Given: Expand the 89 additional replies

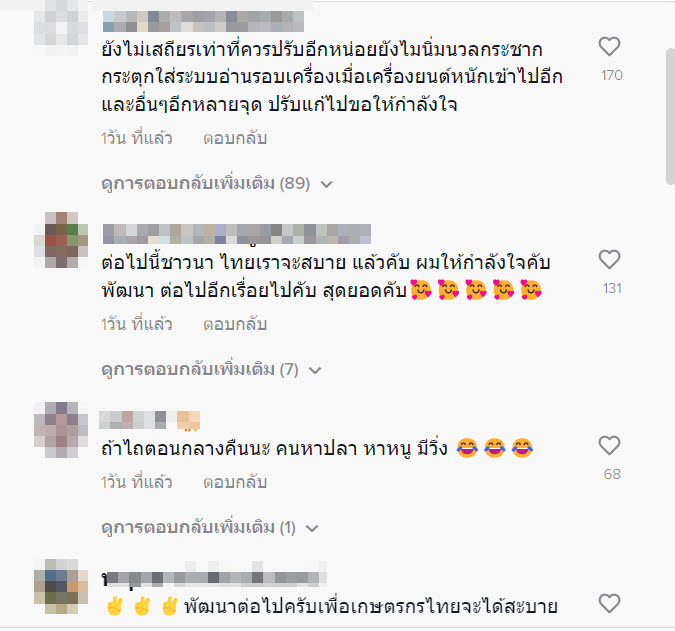Looking at the screenshot, I should 217,184.
